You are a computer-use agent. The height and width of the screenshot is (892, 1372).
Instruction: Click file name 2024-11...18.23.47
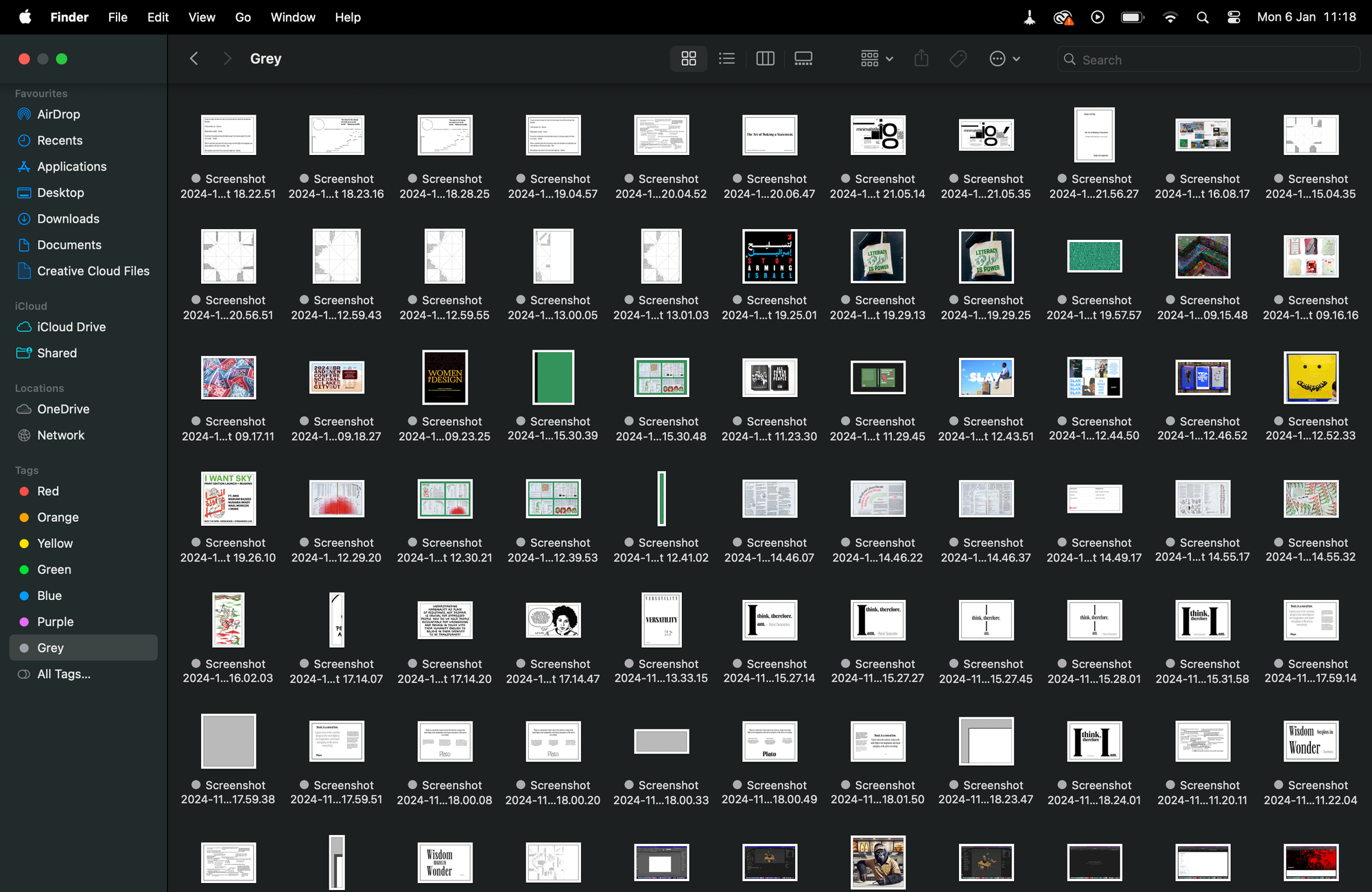click(x=986, y=800)
